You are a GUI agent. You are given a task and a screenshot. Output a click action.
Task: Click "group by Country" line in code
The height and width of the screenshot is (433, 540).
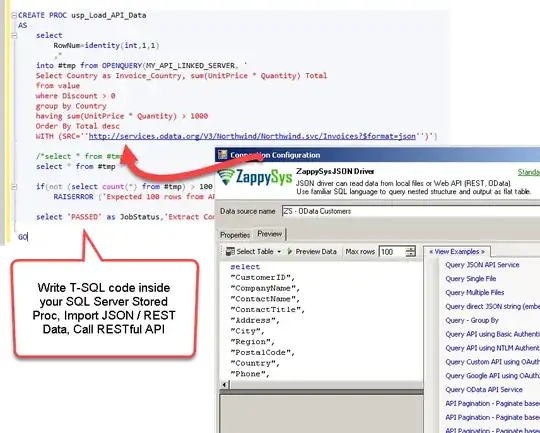(x=71, y=106)
